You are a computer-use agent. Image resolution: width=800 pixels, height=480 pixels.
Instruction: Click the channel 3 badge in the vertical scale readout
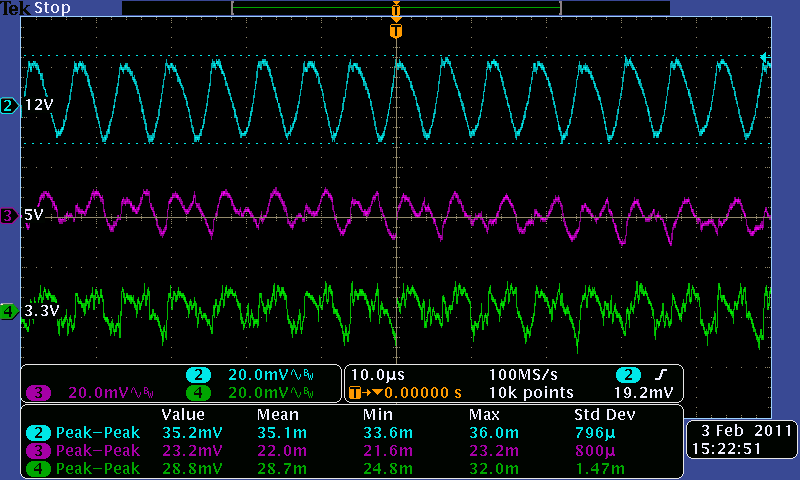point(38,393)
